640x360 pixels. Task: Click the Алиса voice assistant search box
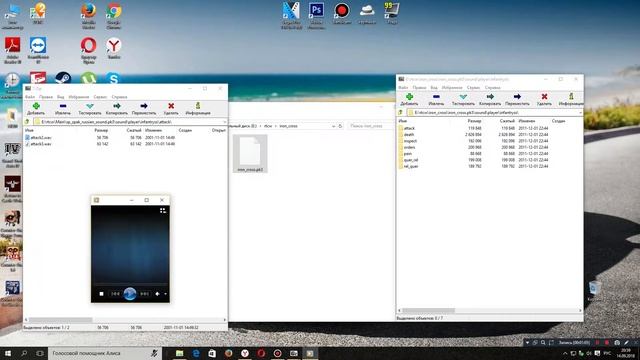tap(105, 353)
